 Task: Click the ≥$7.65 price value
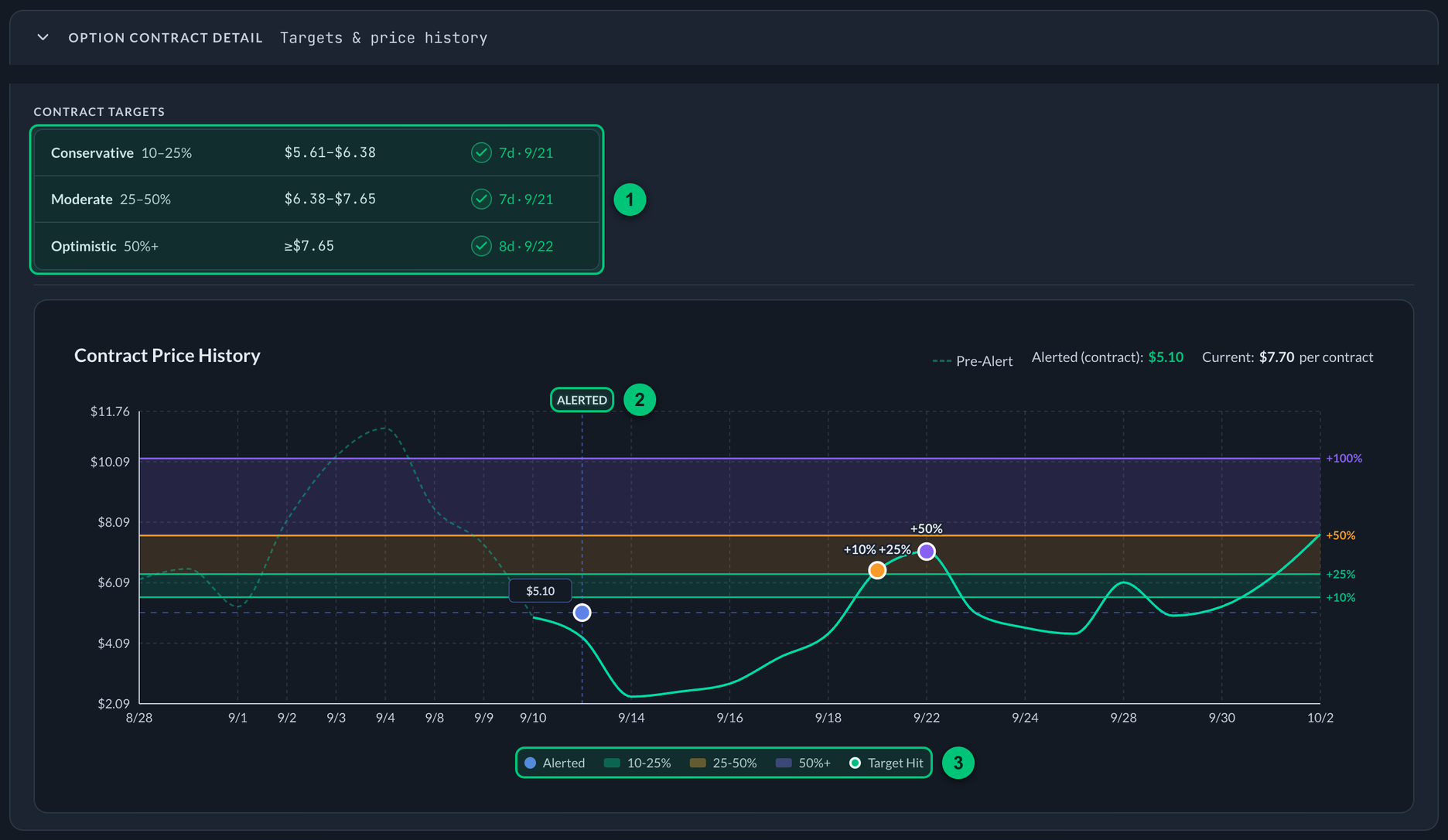(309, 246)
